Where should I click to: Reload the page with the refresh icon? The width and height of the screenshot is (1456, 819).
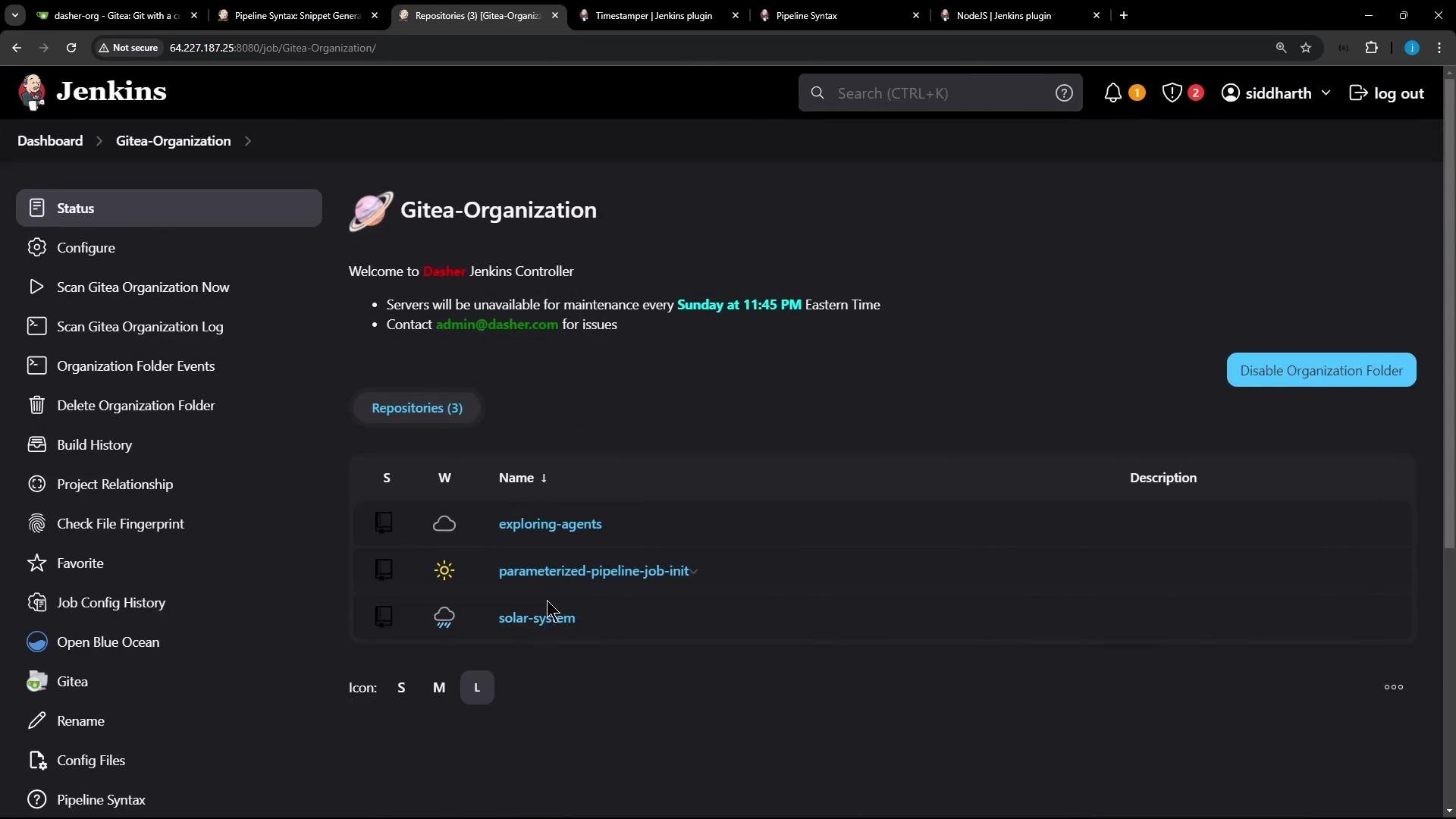coord(71,48)
